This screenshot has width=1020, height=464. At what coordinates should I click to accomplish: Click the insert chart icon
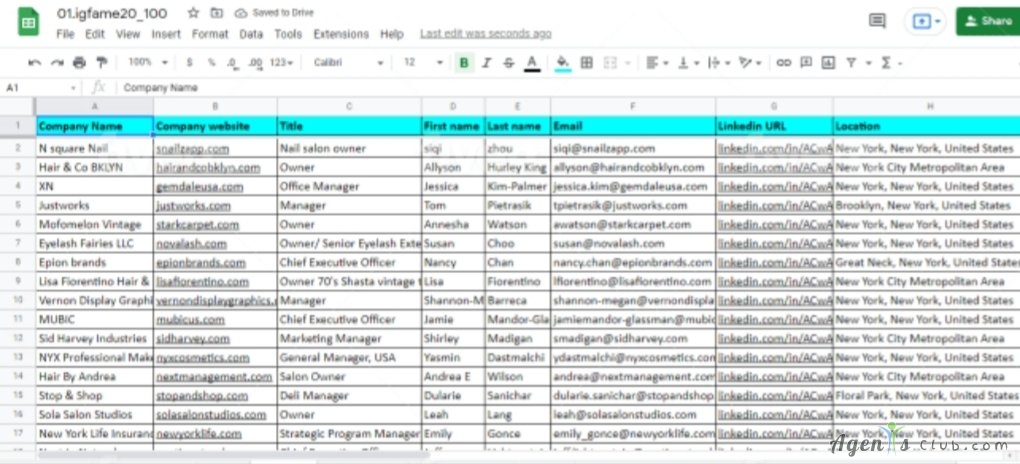tap(828, 62)
